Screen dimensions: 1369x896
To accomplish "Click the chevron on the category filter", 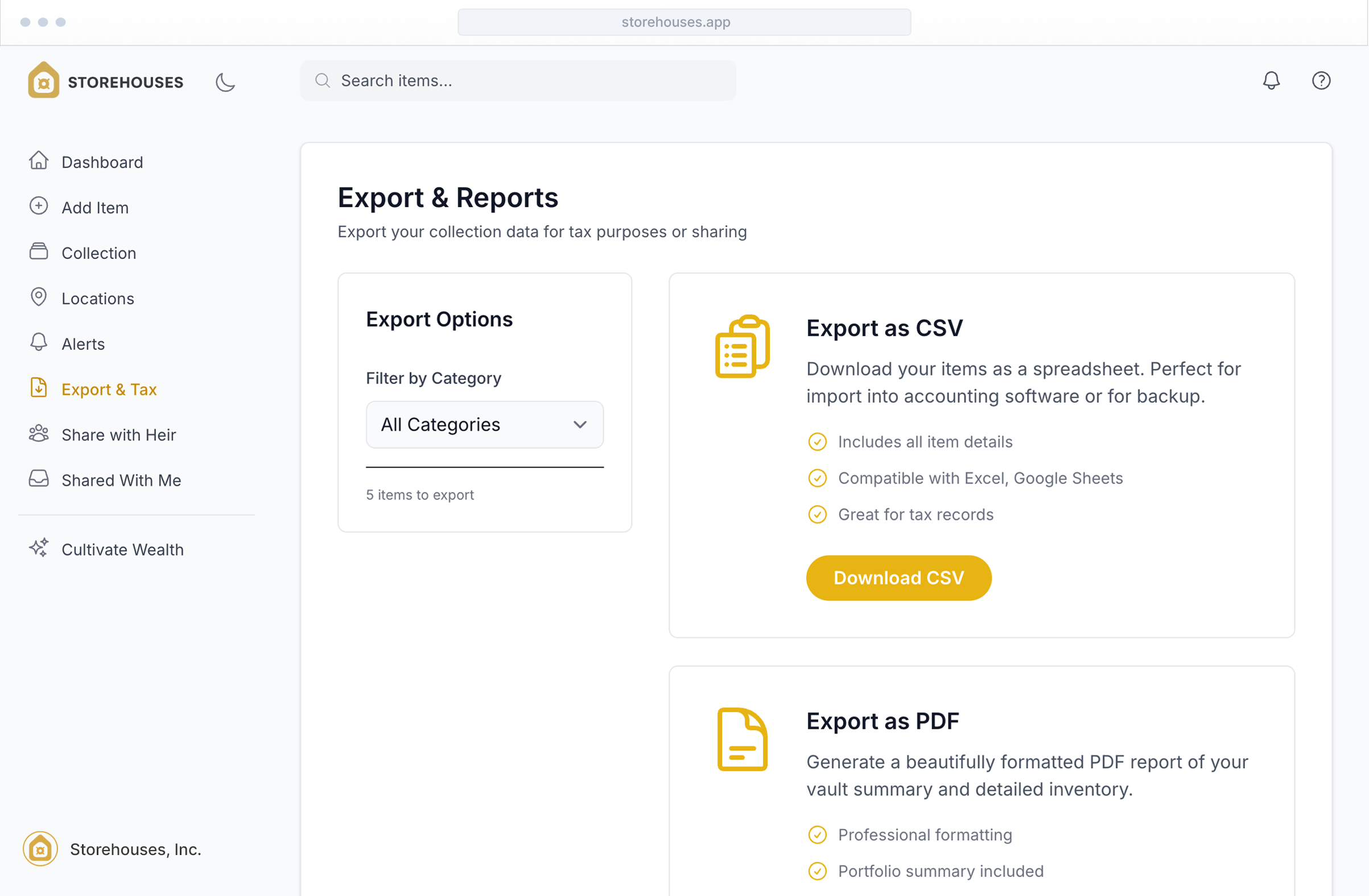I will [x=580, y=424].
